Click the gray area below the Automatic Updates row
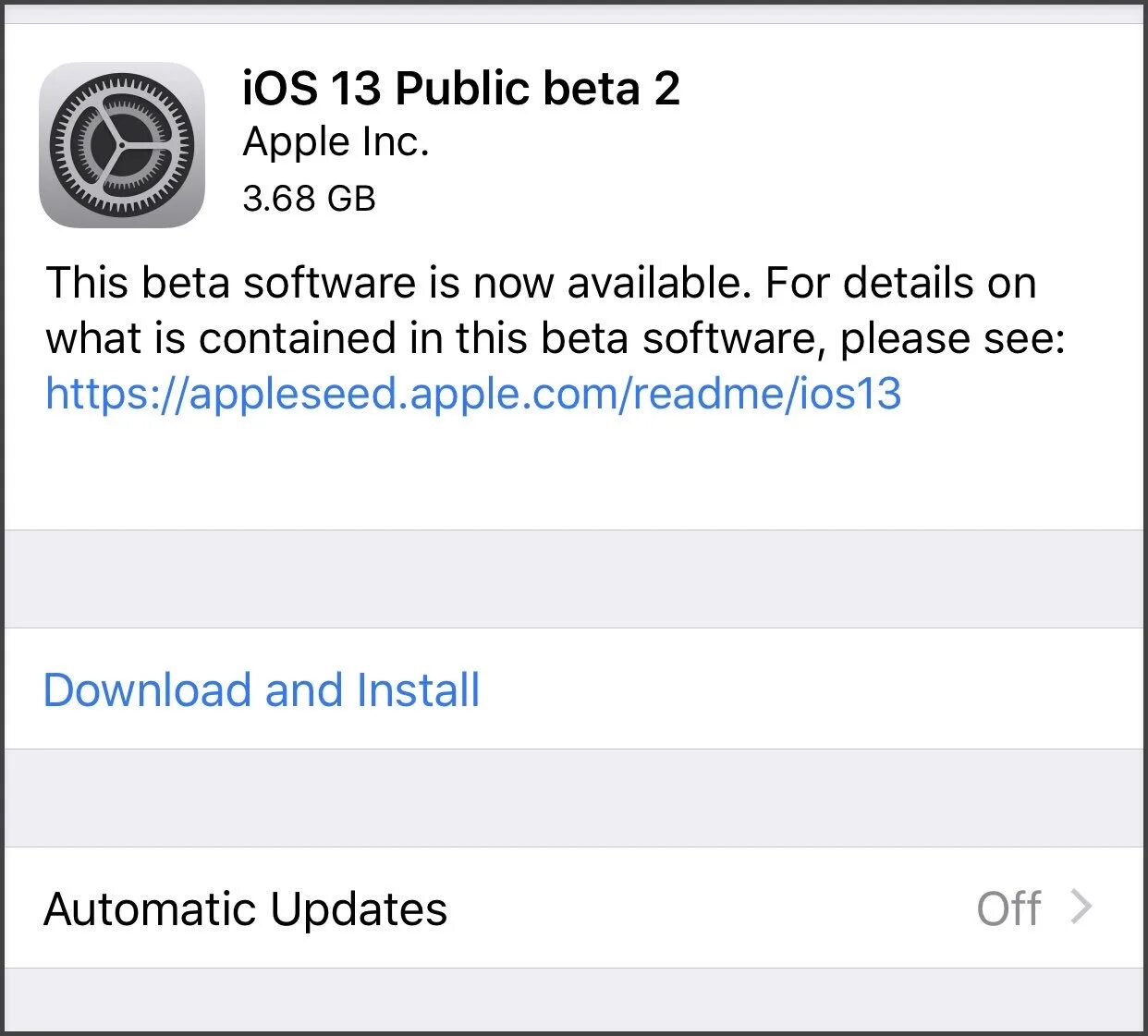 [x=573, y=998]
